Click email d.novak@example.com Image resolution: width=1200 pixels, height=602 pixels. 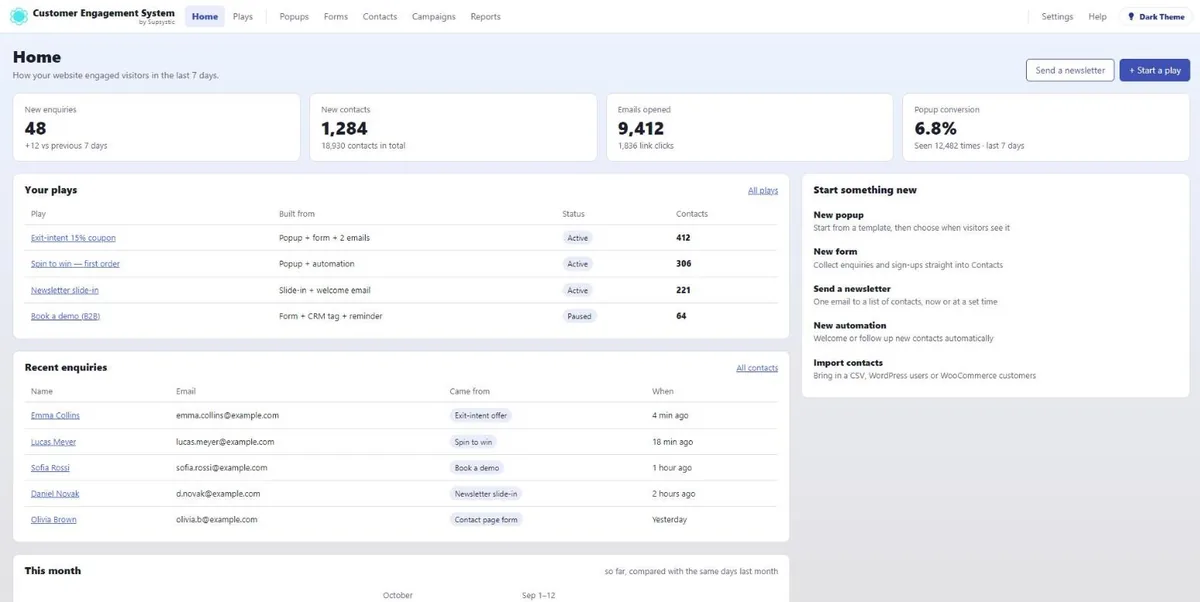pyautogui.click(x=218, y=493)
